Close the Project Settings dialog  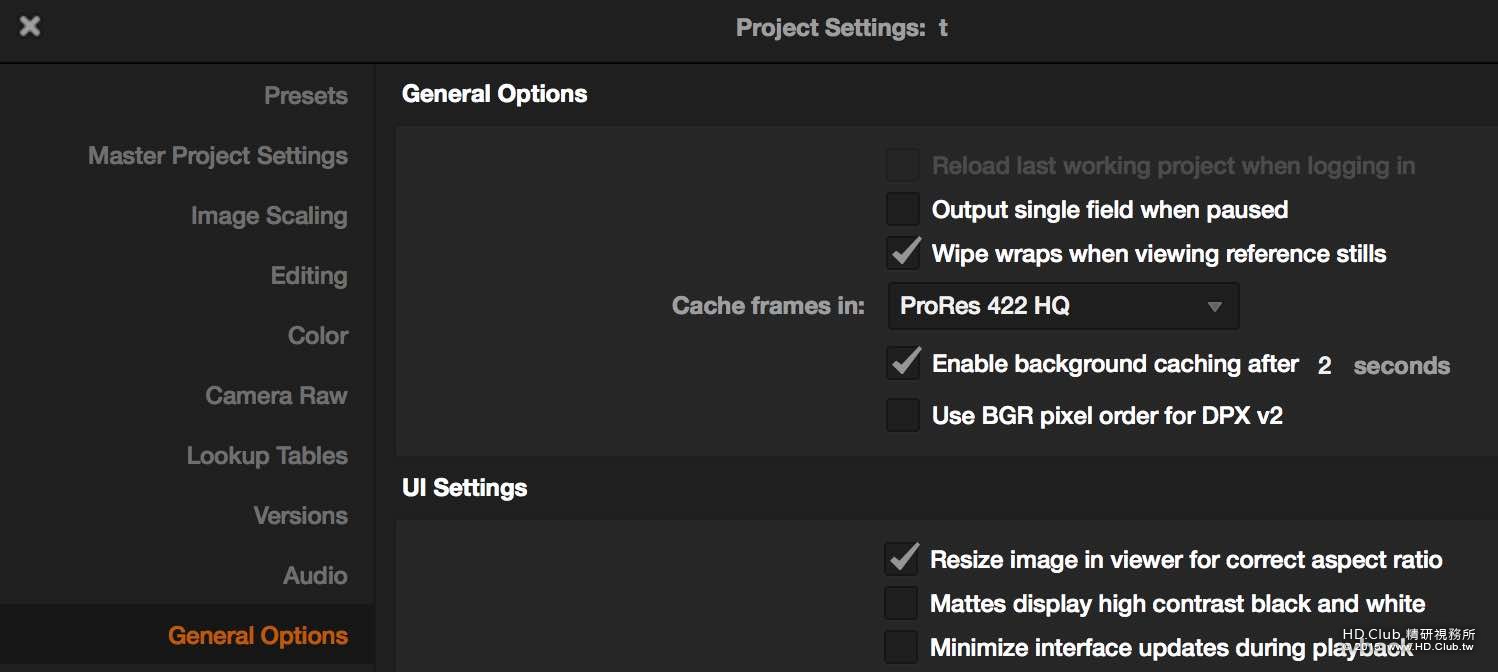[x=30, y=27]
